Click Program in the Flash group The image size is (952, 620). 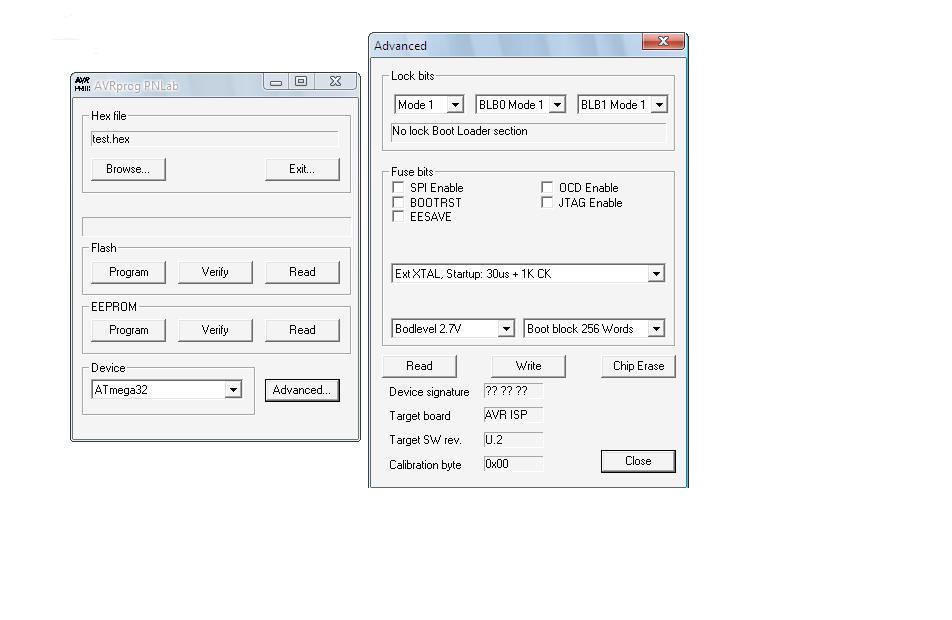[128, 272]
